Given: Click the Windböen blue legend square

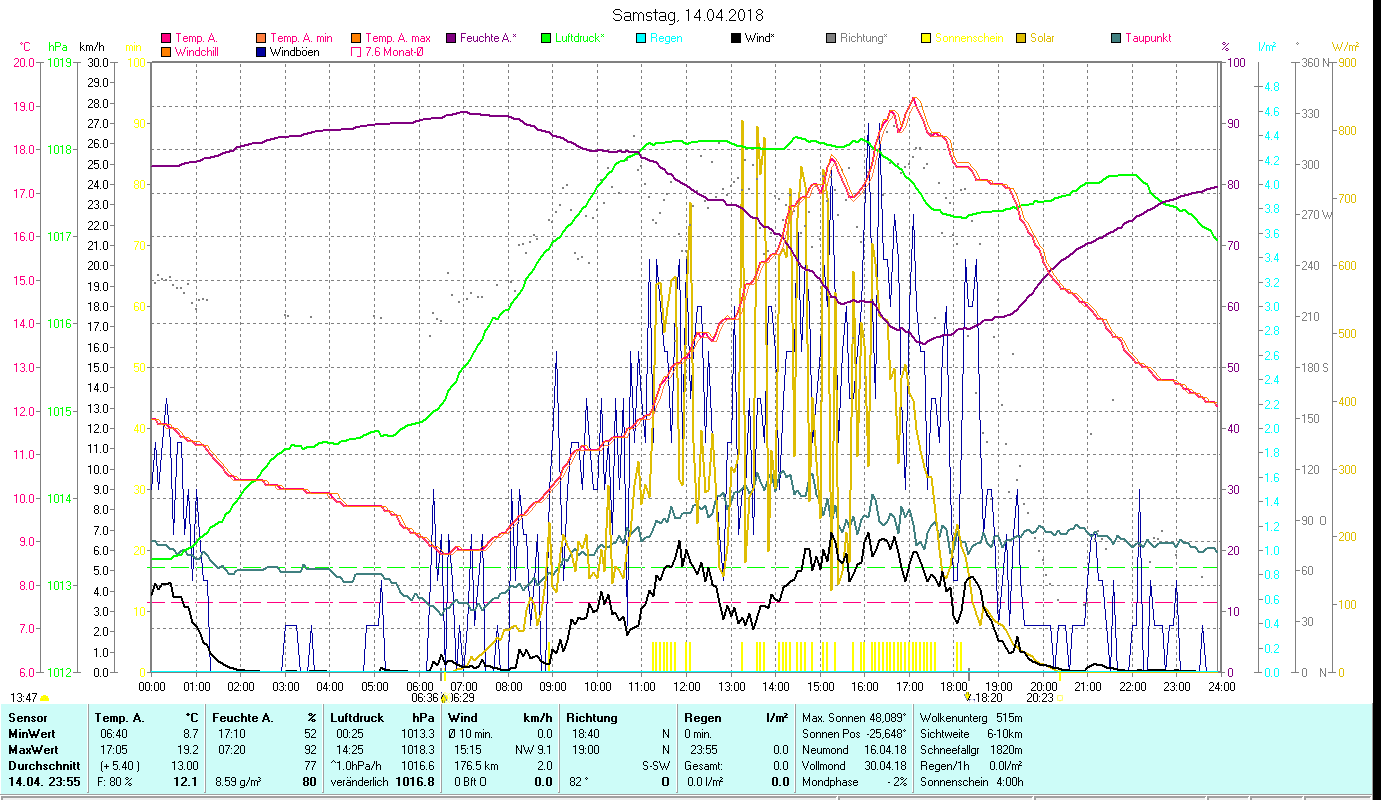Looking at the screenshot, I should pyautogui.click(x=261, y=52).
